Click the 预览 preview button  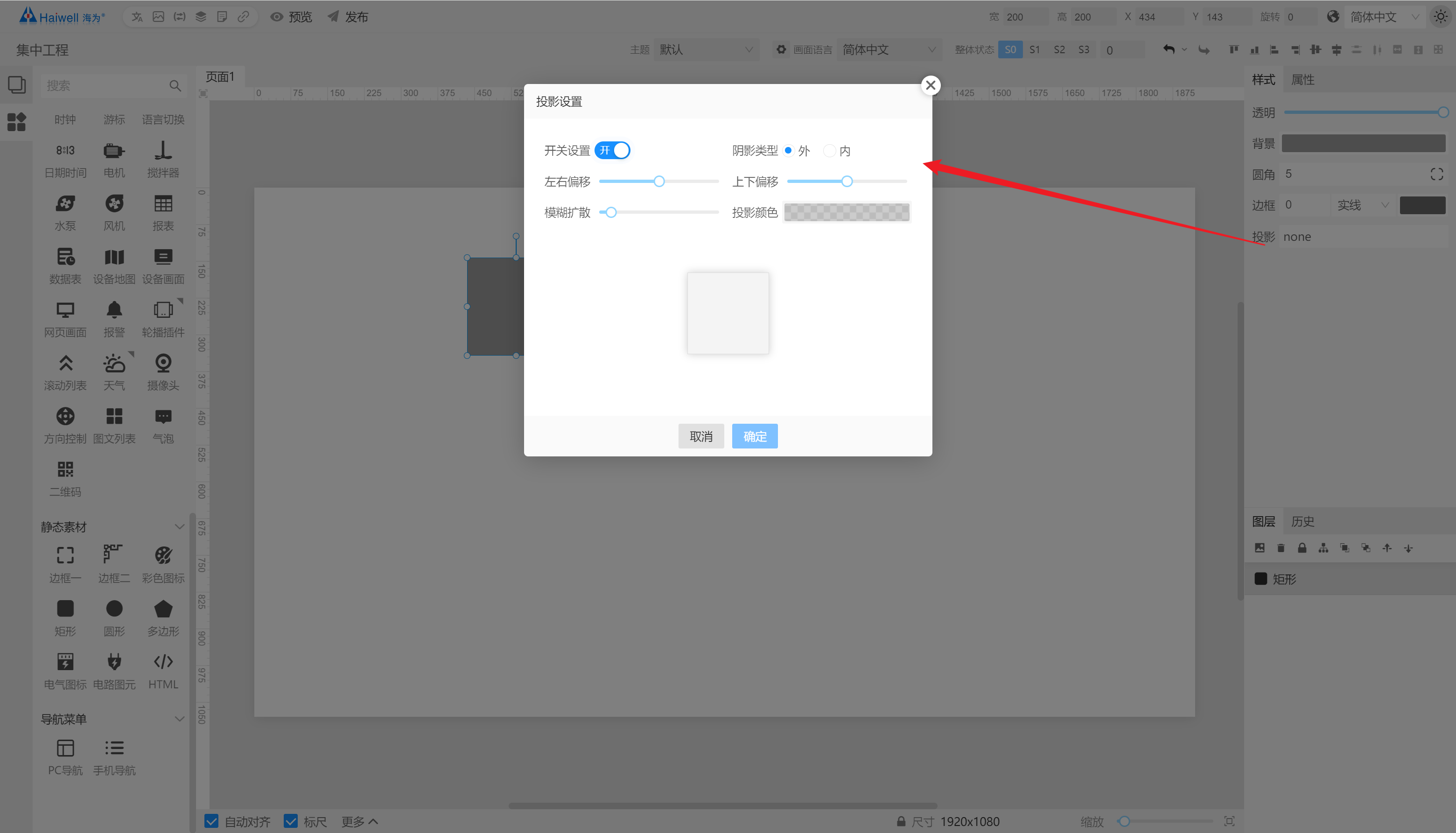[291, 17]
